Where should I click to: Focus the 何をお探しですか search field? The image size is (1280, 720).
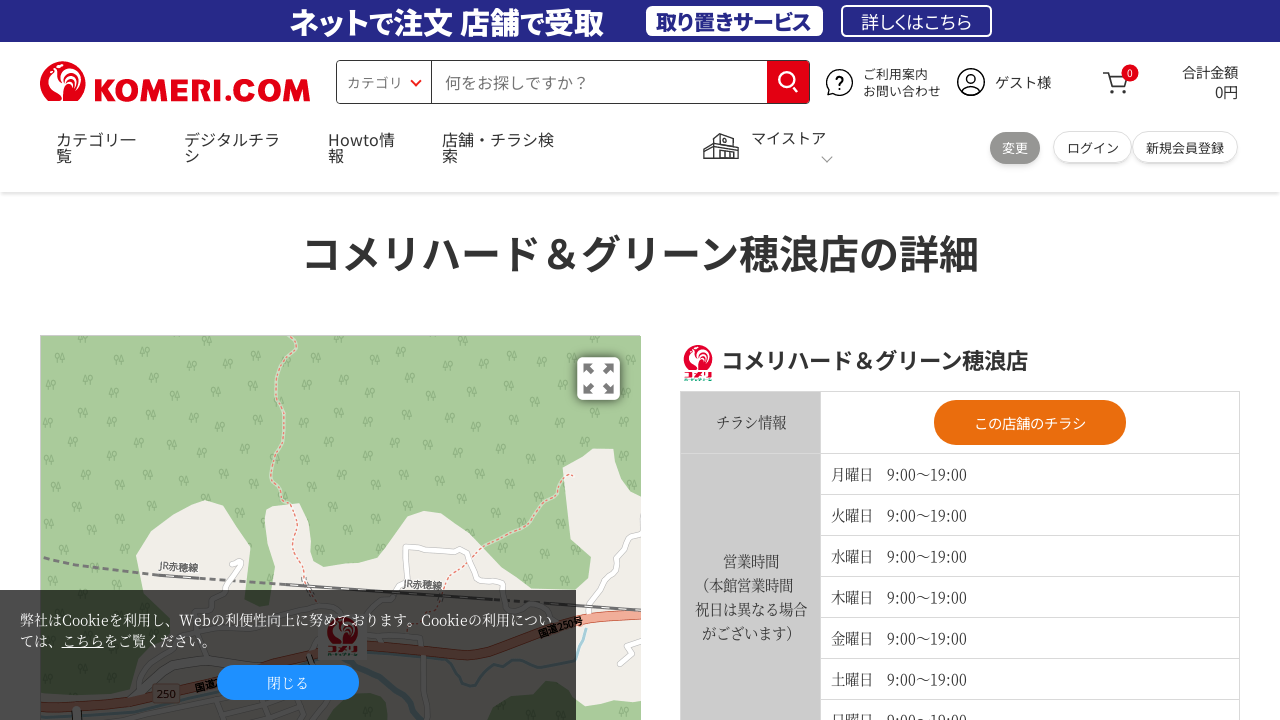pos(599,82)
